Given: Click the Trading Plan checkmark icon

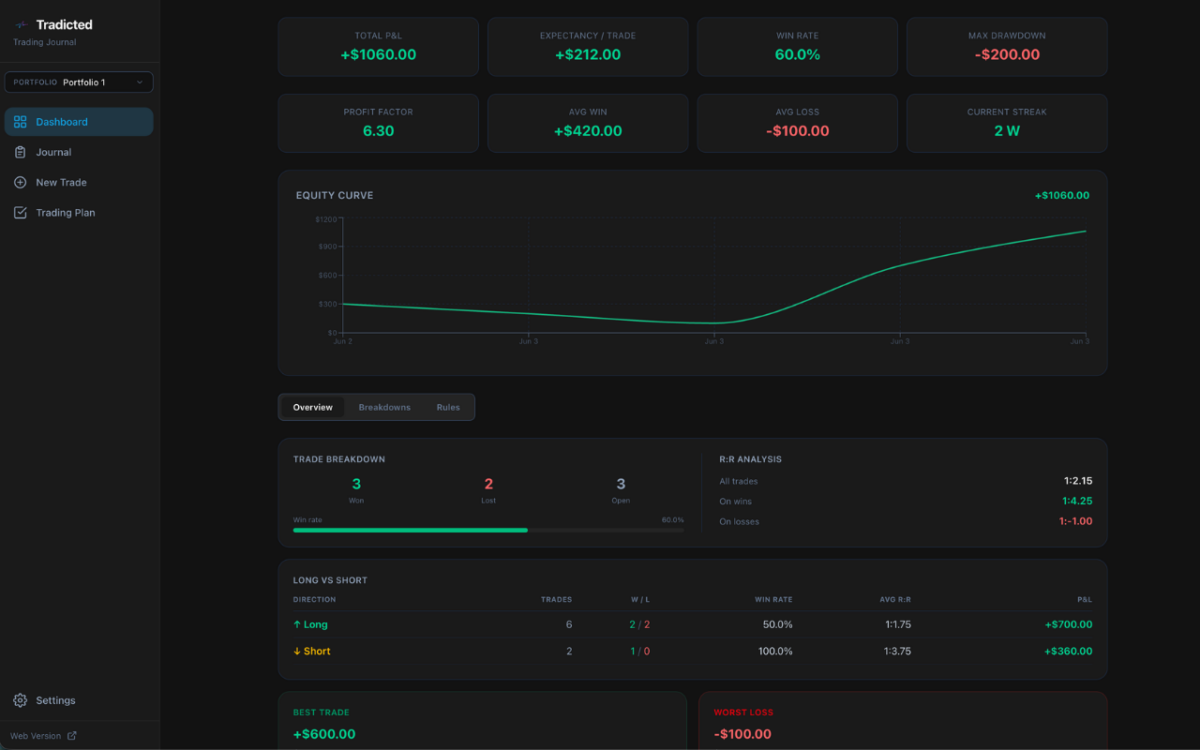Looking at the screenshot, I should tap(20, 212).
